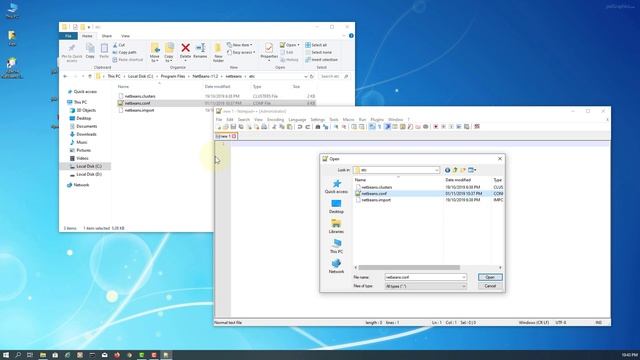The height and width of the screenshot is (360, 640).
Task: Select Network in Explorer navigation pane
Action: (x=81, y=185)
